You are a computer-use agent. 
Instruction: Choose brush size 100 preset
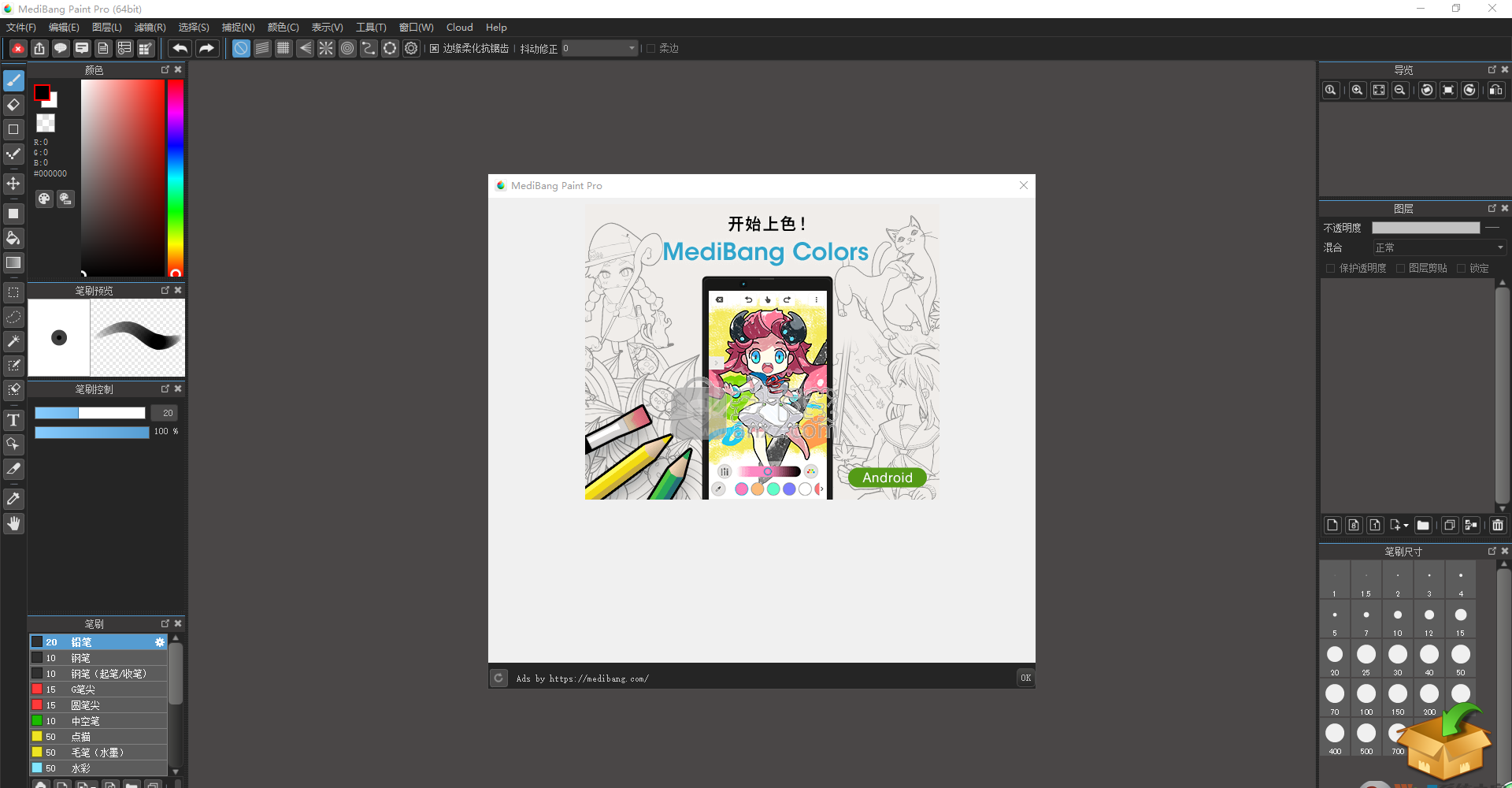[x=1366, y=697]
